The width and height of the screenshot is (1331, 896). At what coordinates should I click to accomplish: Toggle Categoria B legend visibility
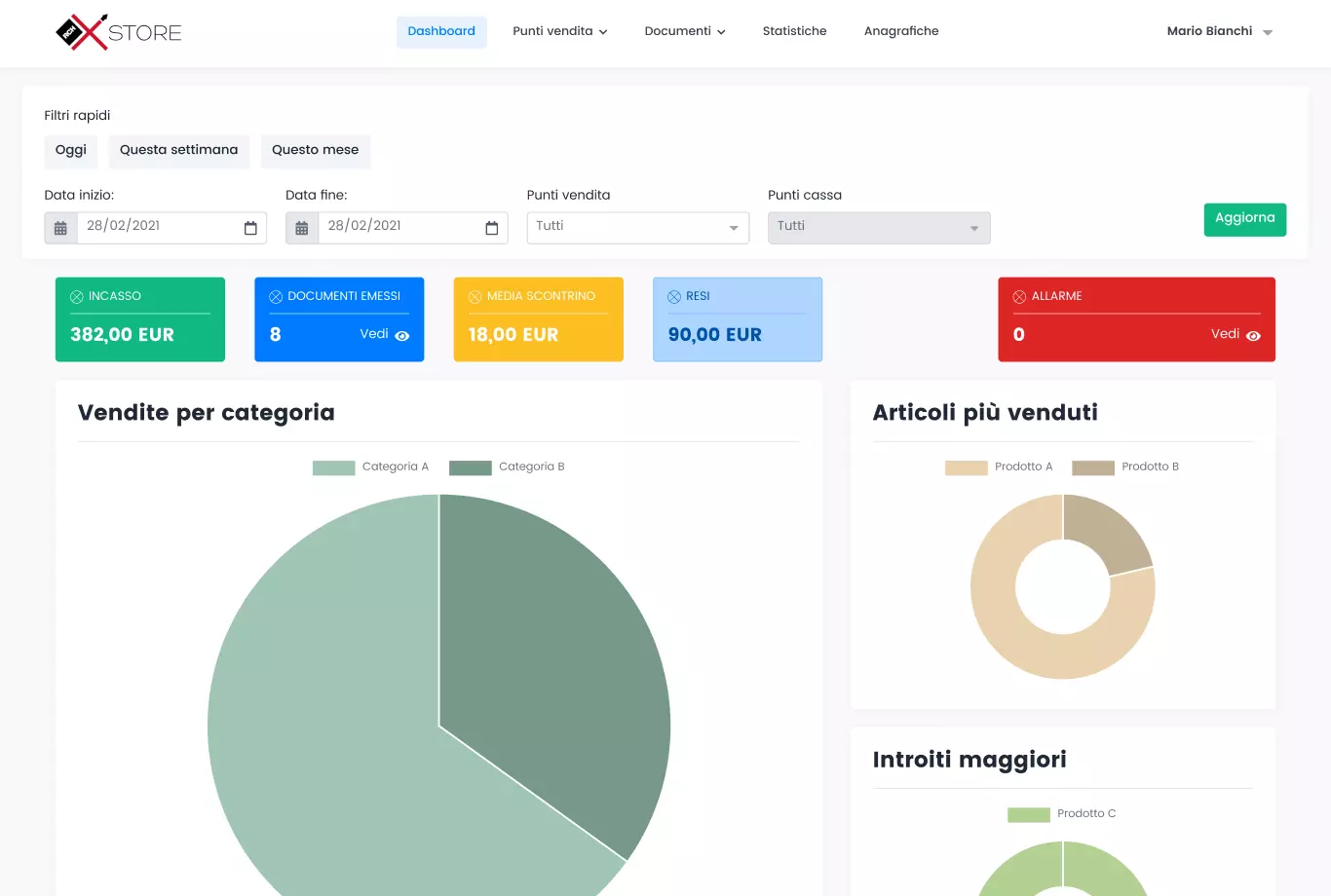[507, 467]
